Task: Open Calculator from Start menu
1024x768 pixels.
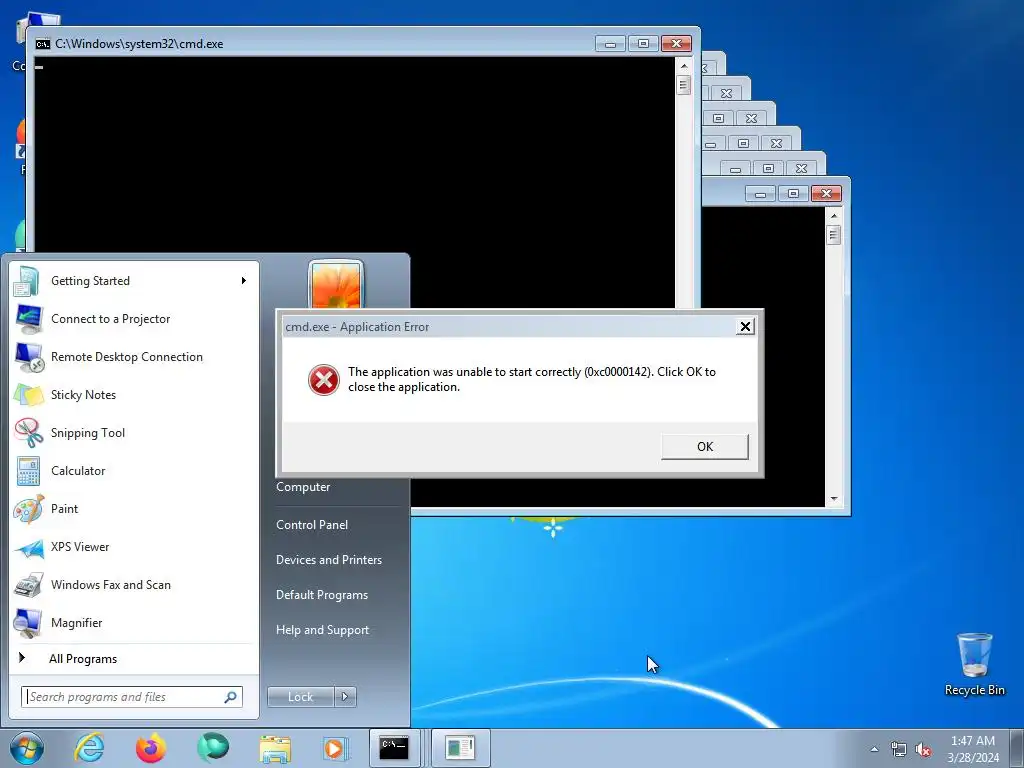Action: pos(135,471)
